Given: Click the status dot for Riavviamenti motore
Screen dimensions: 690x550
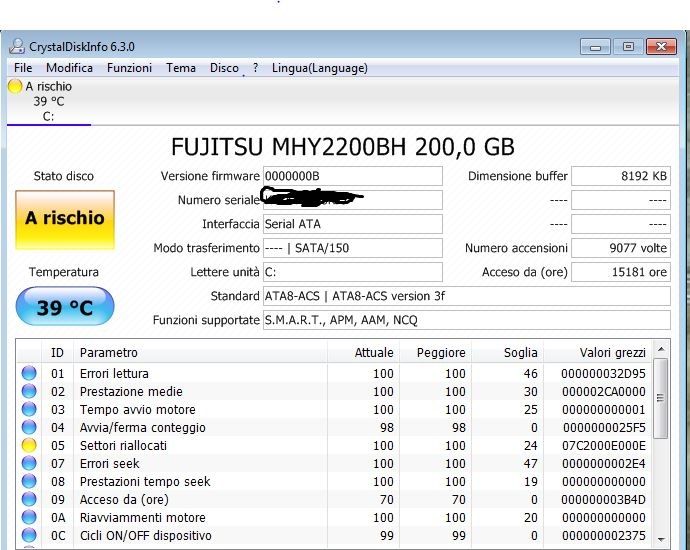Looking at the screenshot, I should pos(29,517).
